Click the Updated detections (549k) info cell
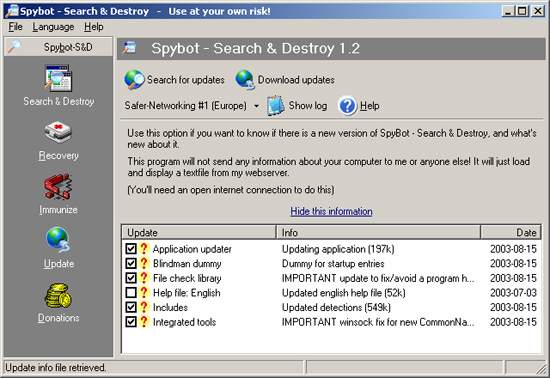 (336, 308)
